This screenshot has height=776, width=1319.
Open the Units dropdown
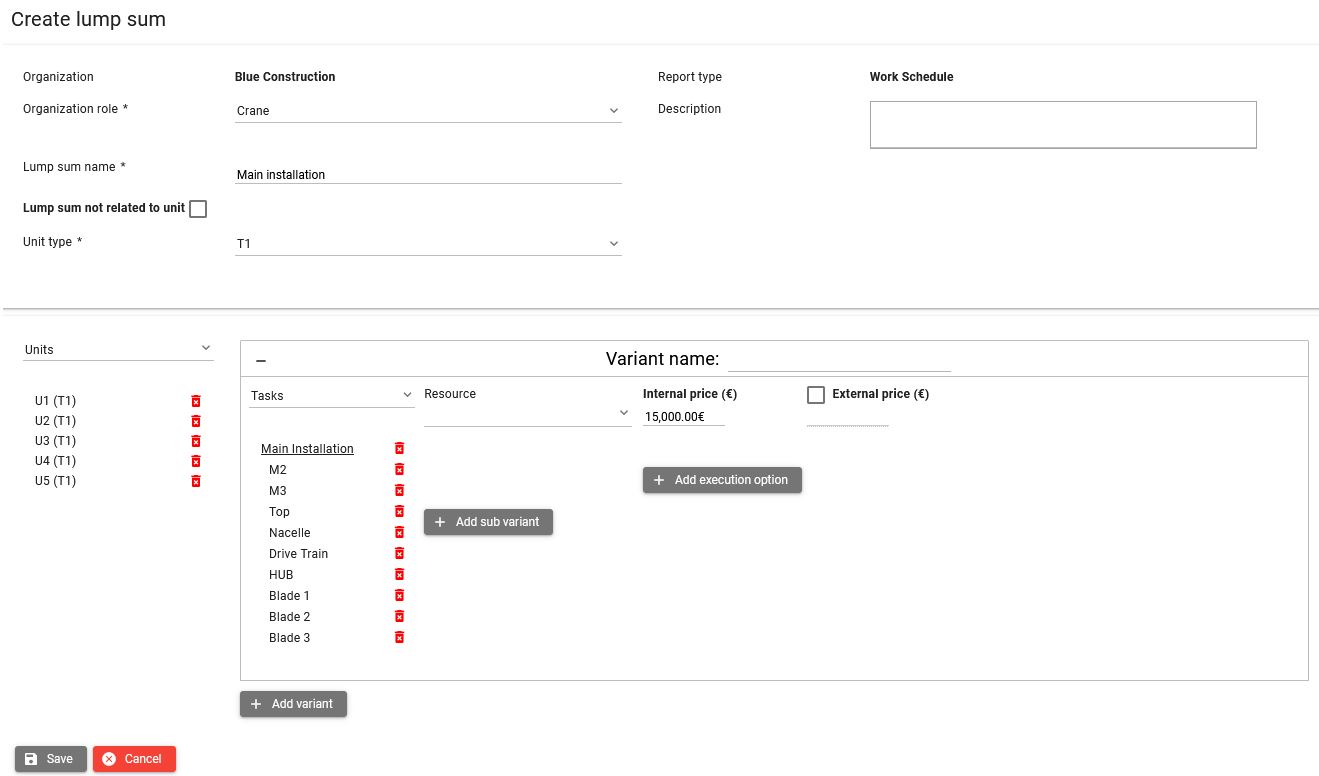coord(118,349)
